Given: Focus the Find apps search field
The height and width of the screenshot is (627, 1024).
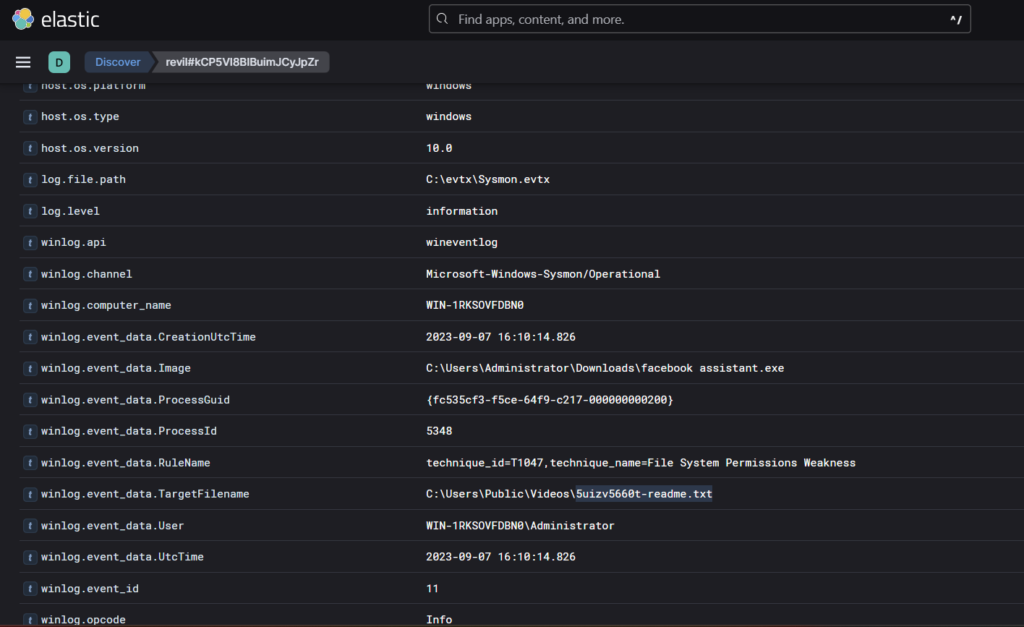Looking at the screenshot, I should point(690,19).
